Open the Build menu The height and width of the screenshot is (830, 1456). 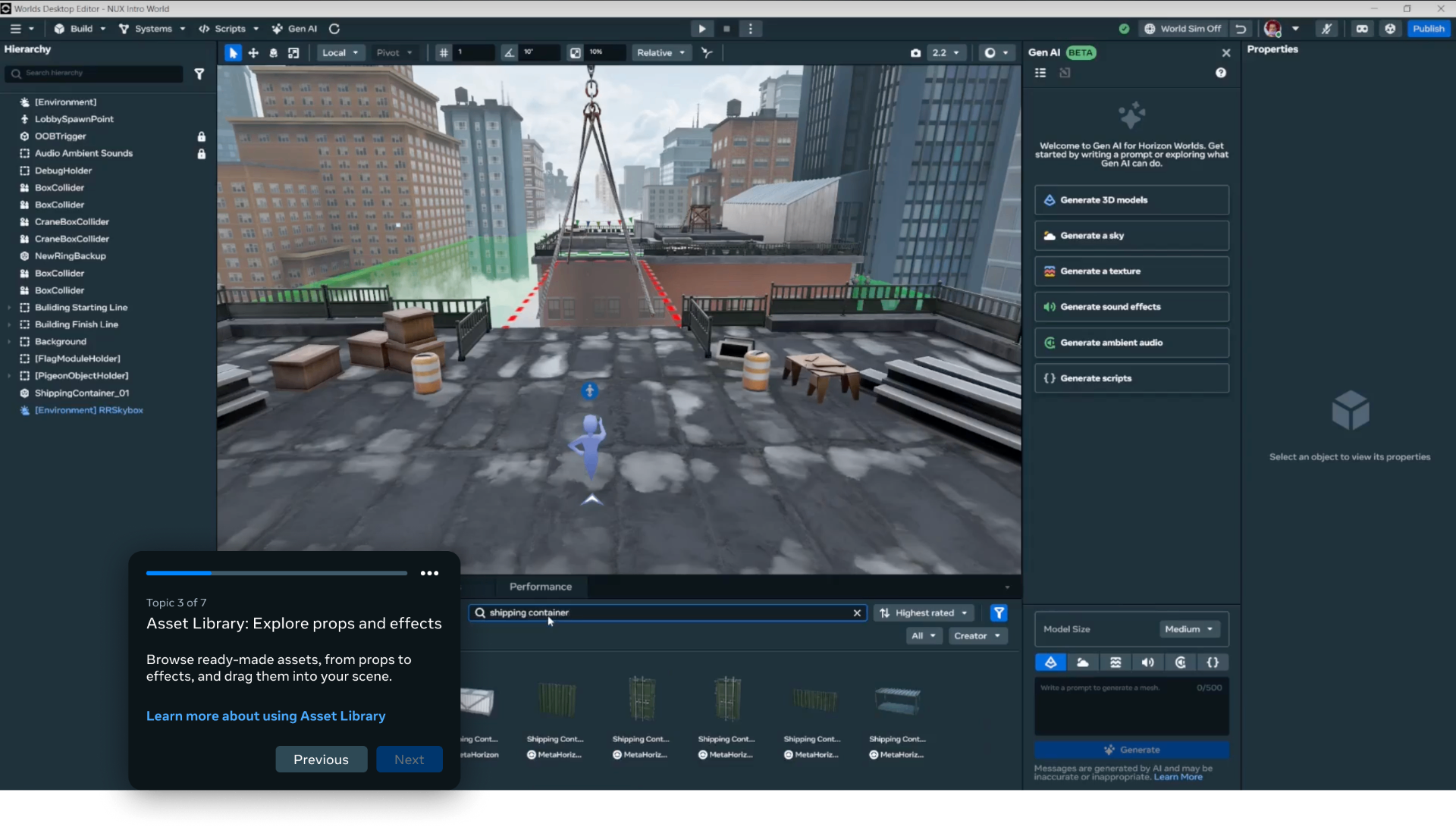pyautogui.click(x=80, y=29)
